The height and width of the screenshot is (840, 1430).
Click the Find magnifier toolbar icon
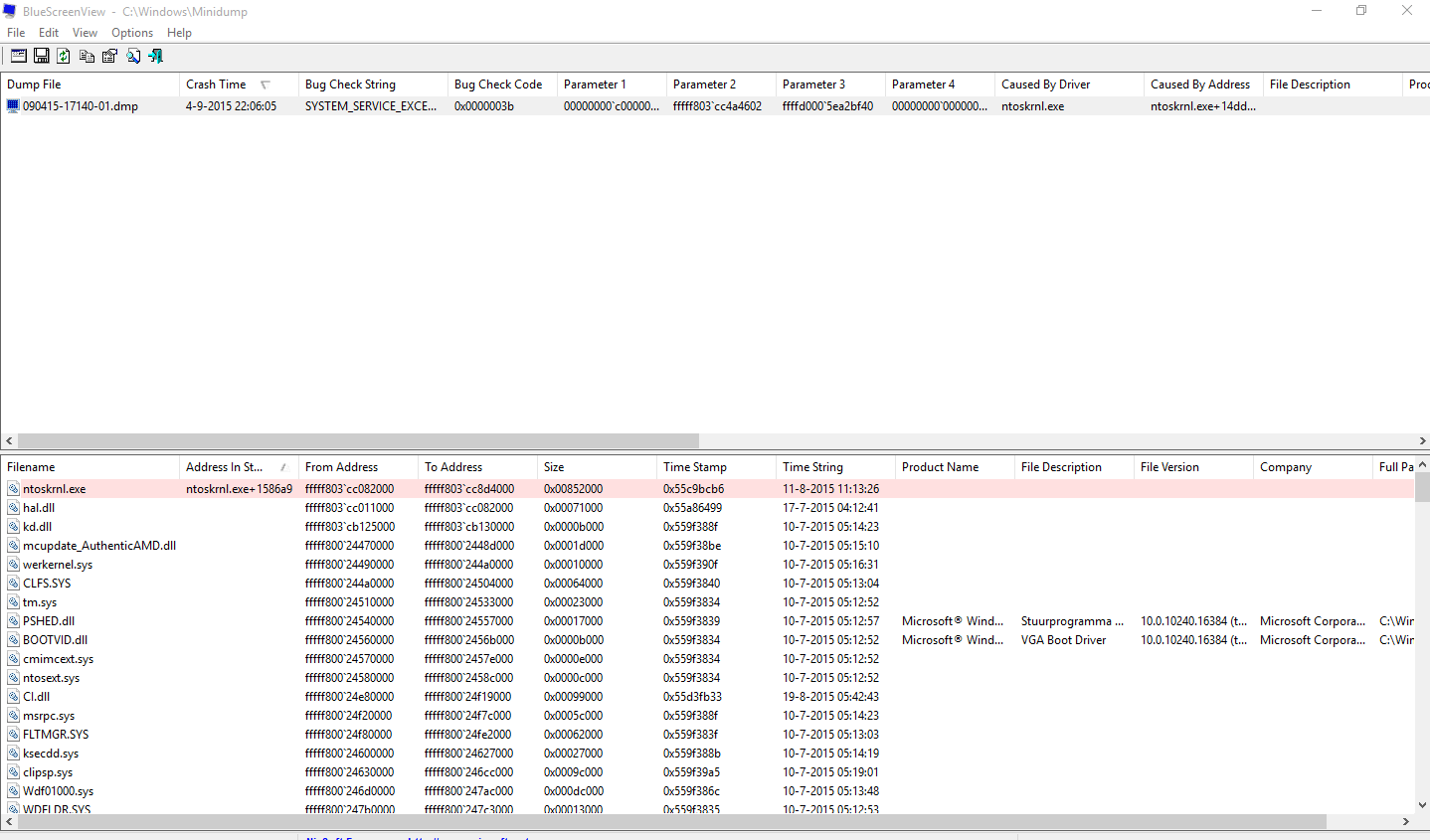[x=132, y=57]
